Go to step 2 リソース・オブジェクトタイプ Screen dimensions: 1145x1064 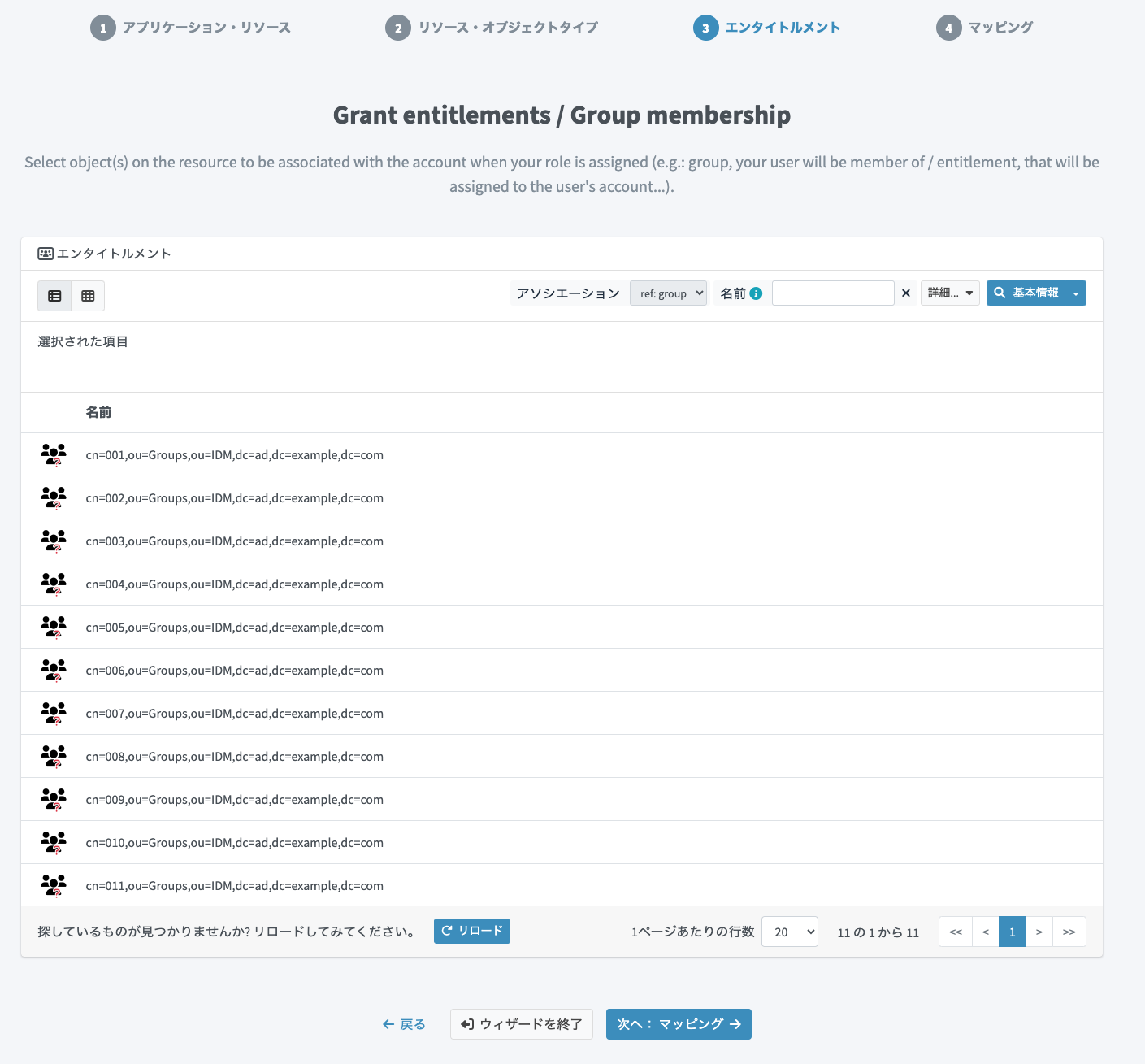click(492, 28)
